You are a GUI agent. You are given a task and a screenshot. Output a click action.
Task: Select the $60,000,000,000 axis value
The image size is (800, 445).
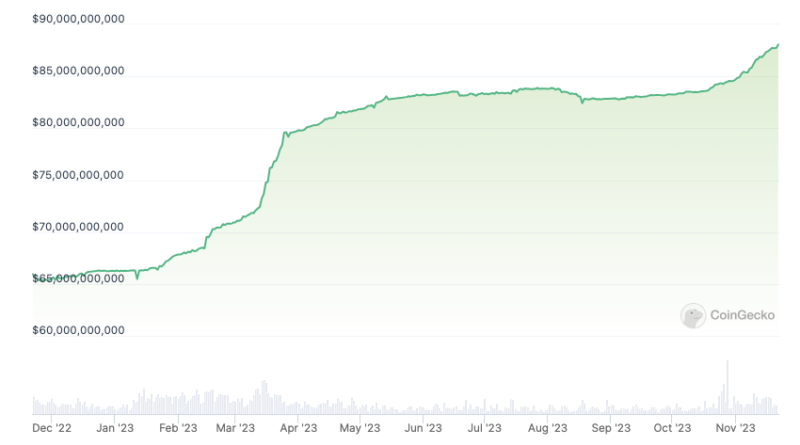pyautogui.click(x=78, y=330)
